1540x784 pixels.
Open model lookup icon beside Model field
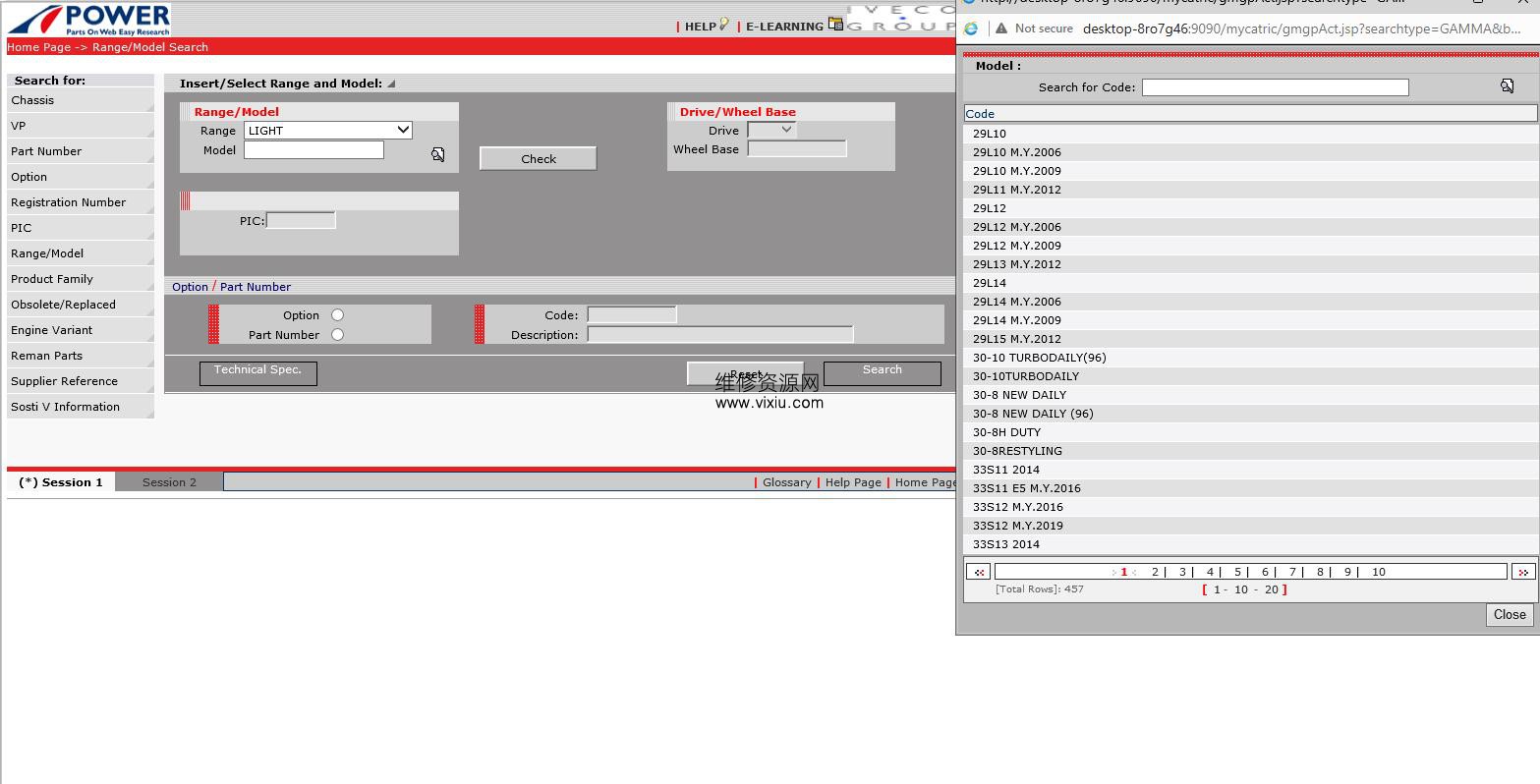tap(438, 154)
